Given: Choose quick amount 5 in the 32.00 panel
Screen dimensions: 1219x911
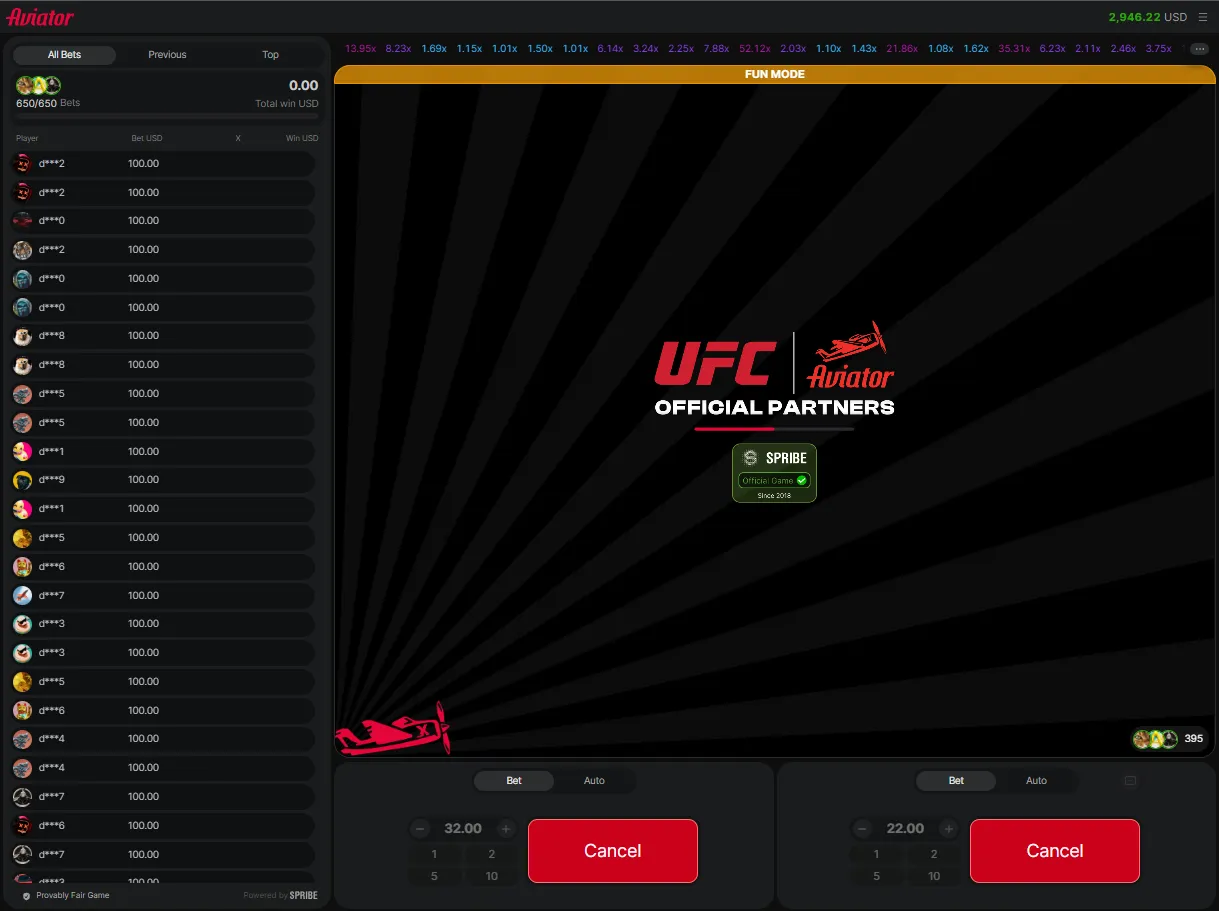Looking at the screenshot, I should (434, 877).
